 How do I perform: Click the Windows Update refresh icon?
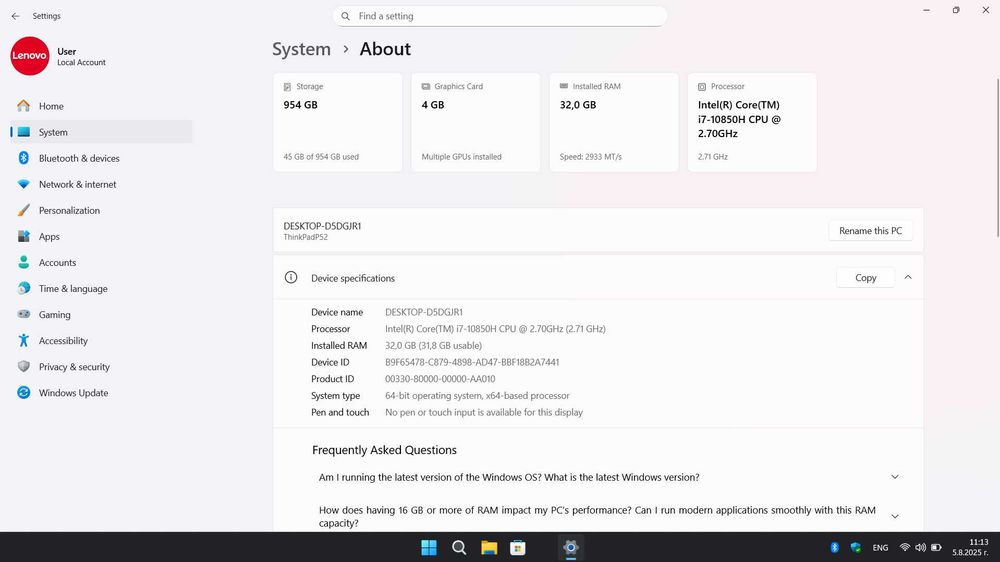click(x=24, y=392)
